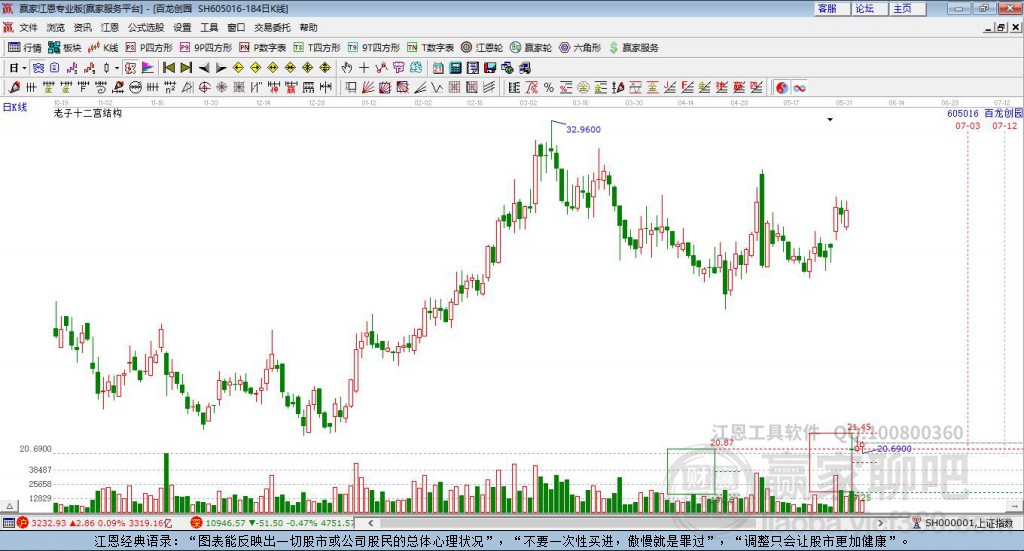Click the SH000001 上证指数 status item
1024x551 pixels.
coord(963,523)
